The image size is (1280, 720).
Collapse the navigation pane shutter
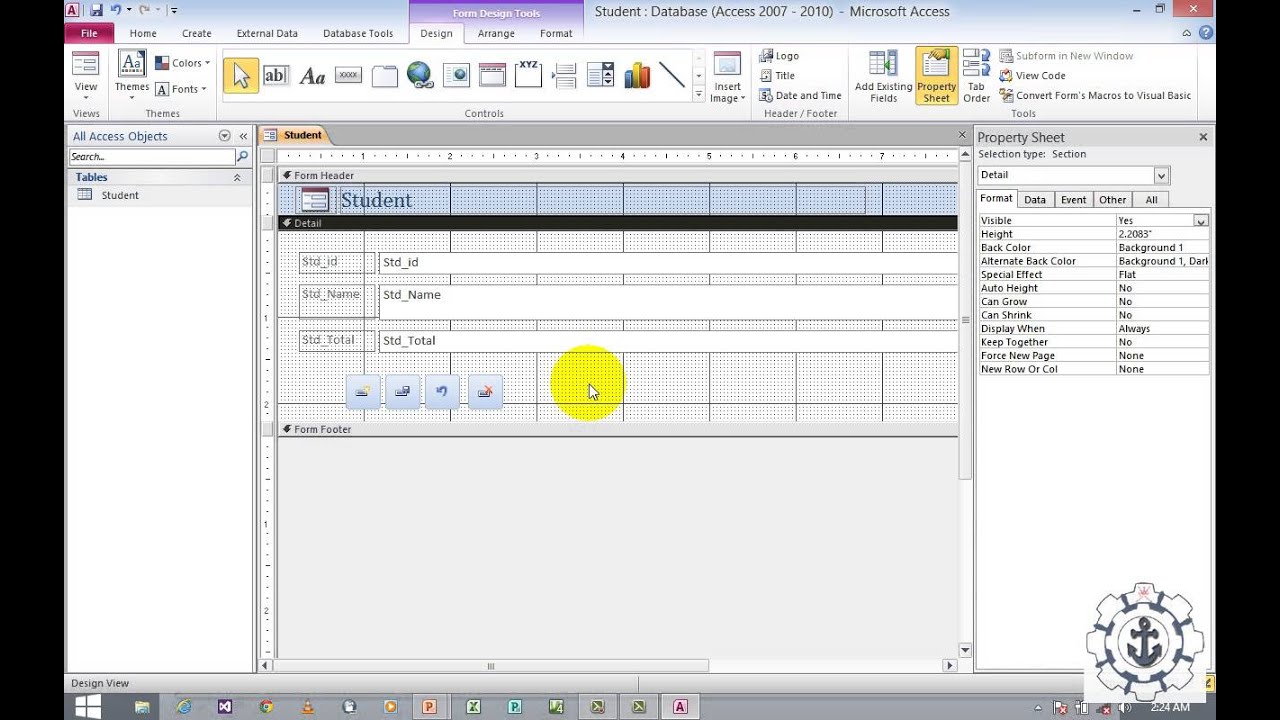[x=243, y=136]
